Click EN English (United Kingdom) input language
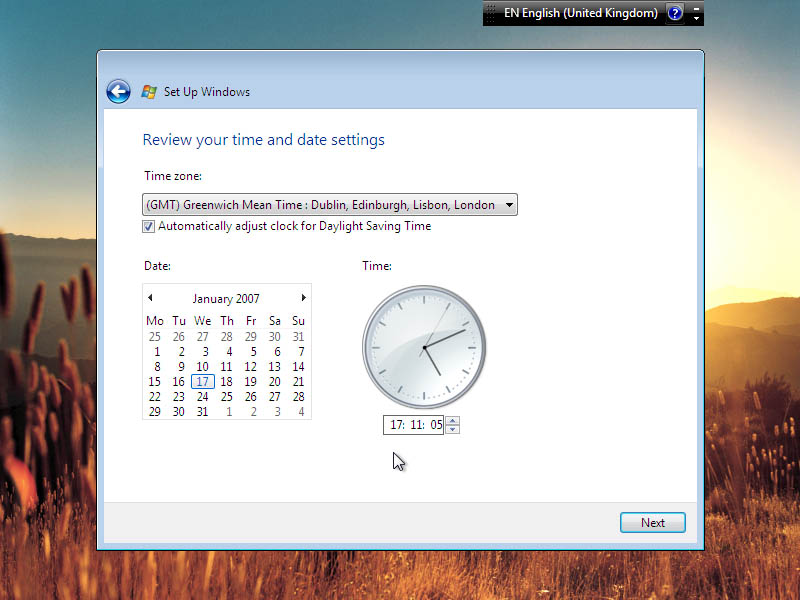The image size is (800, 600). click(x=580, y=13)
